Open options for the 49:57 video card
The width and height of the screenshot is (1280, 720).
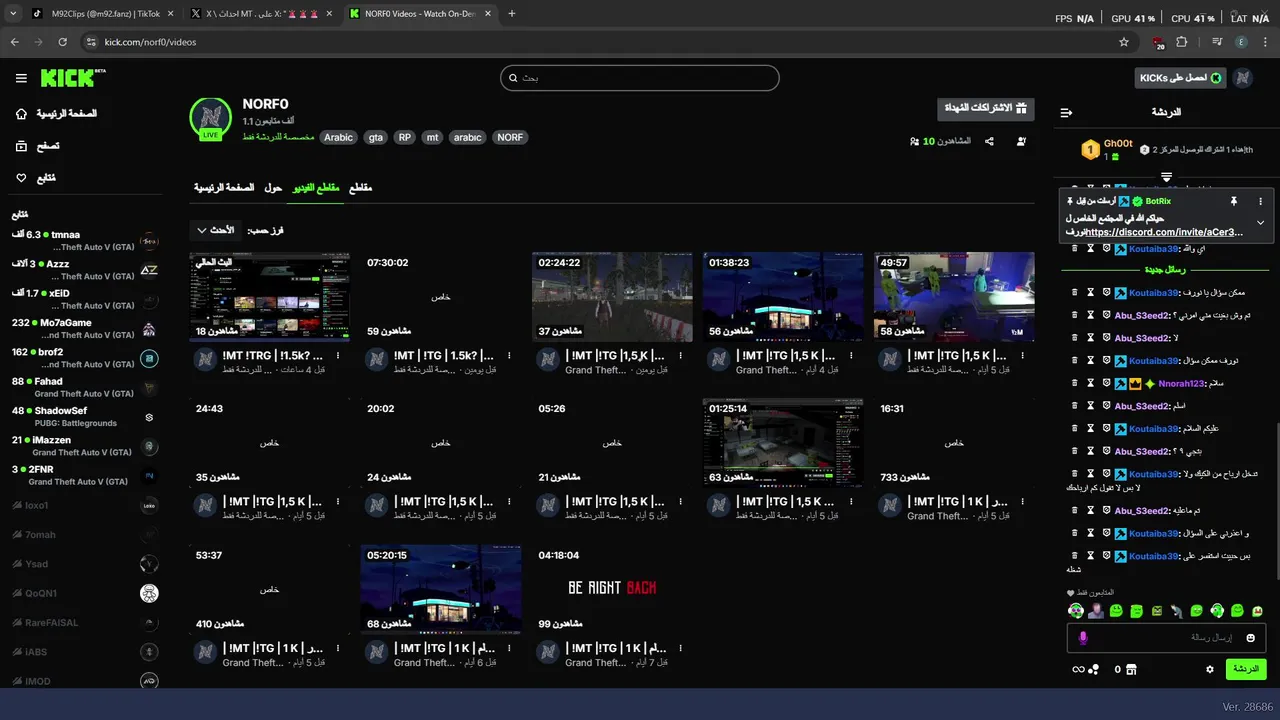click(x=1022, y=356)
